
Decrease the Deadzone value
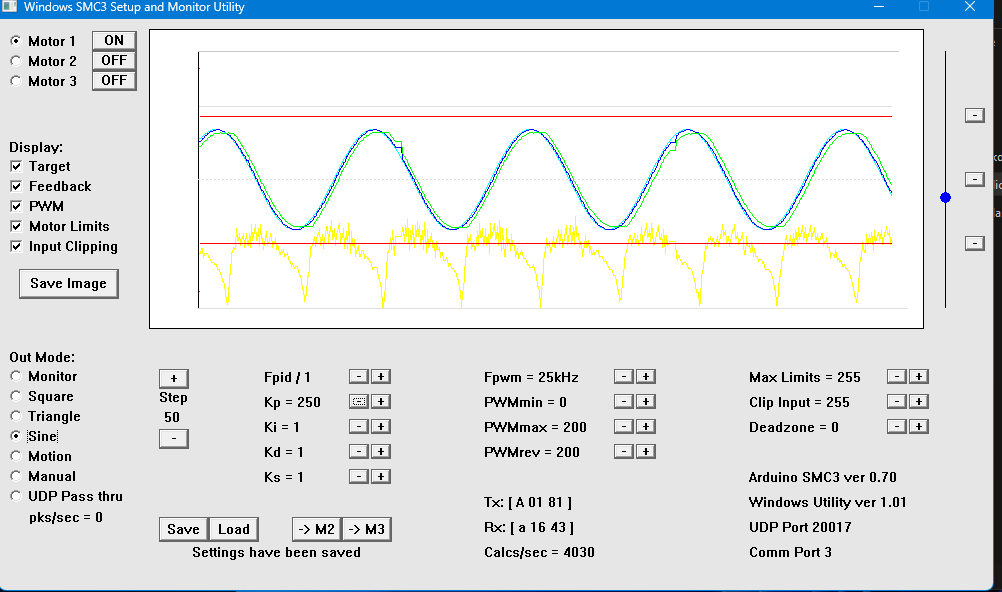pos(896,427)
